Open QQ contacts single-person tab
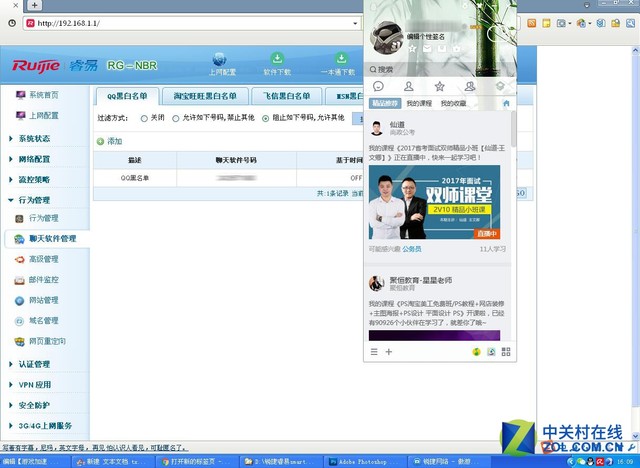Viewport: 640px width, 468px height. tap(409, 86)
